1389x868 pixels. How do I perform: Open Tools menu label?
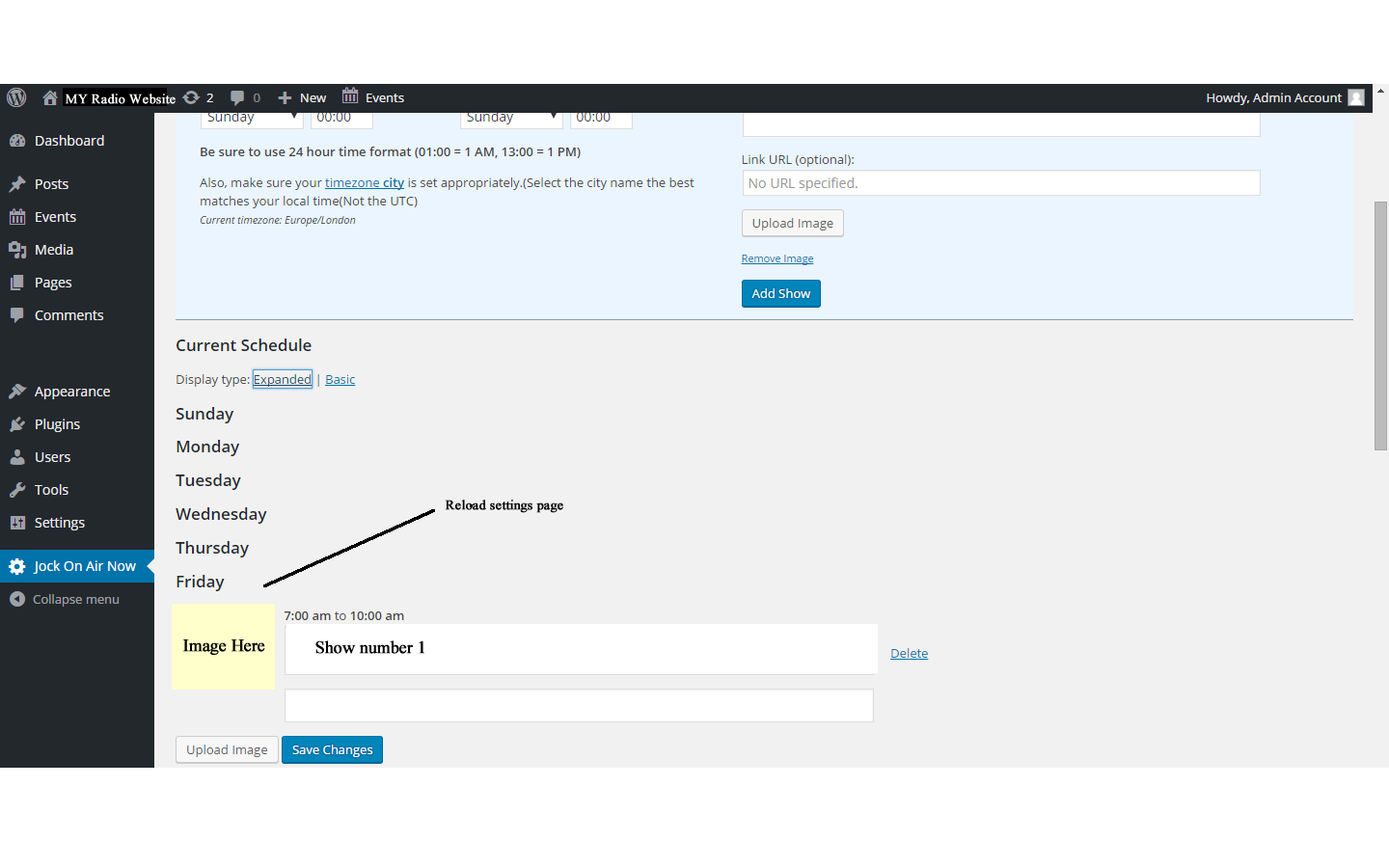coord(52,490)
